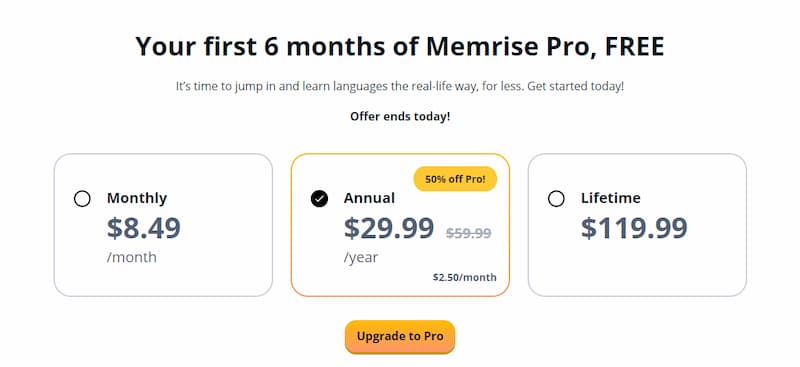Select the Monthly plan radio button

82,199
